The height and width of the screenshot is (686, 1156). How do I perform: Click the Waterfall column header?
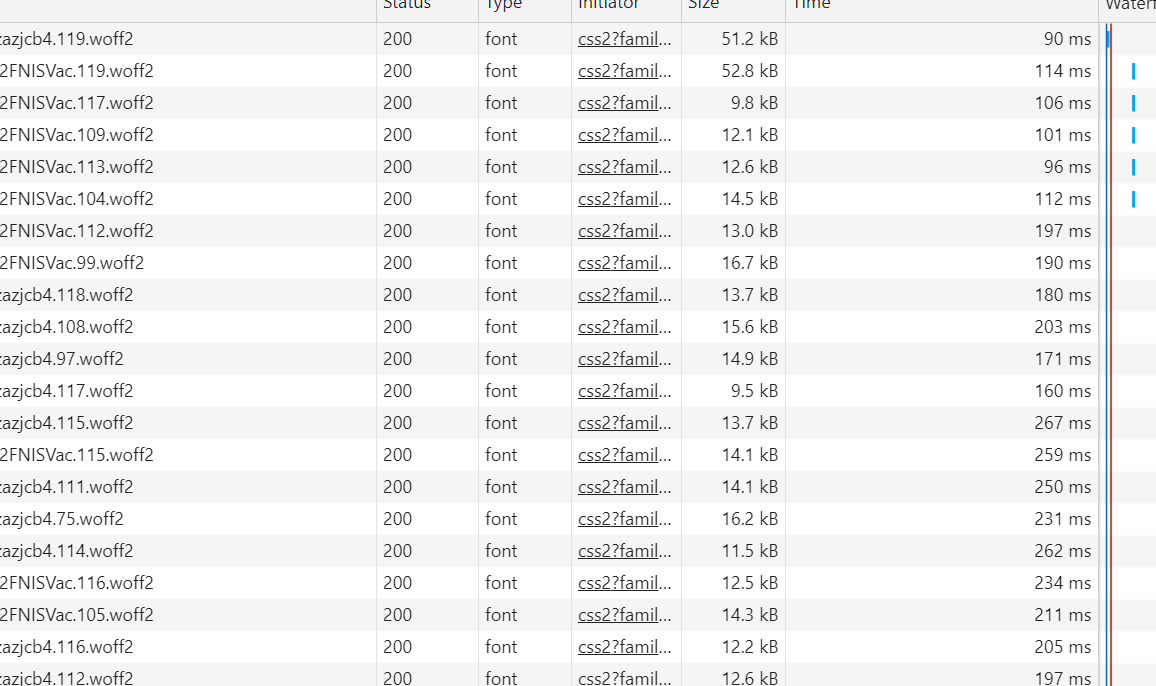[1130, 5]
